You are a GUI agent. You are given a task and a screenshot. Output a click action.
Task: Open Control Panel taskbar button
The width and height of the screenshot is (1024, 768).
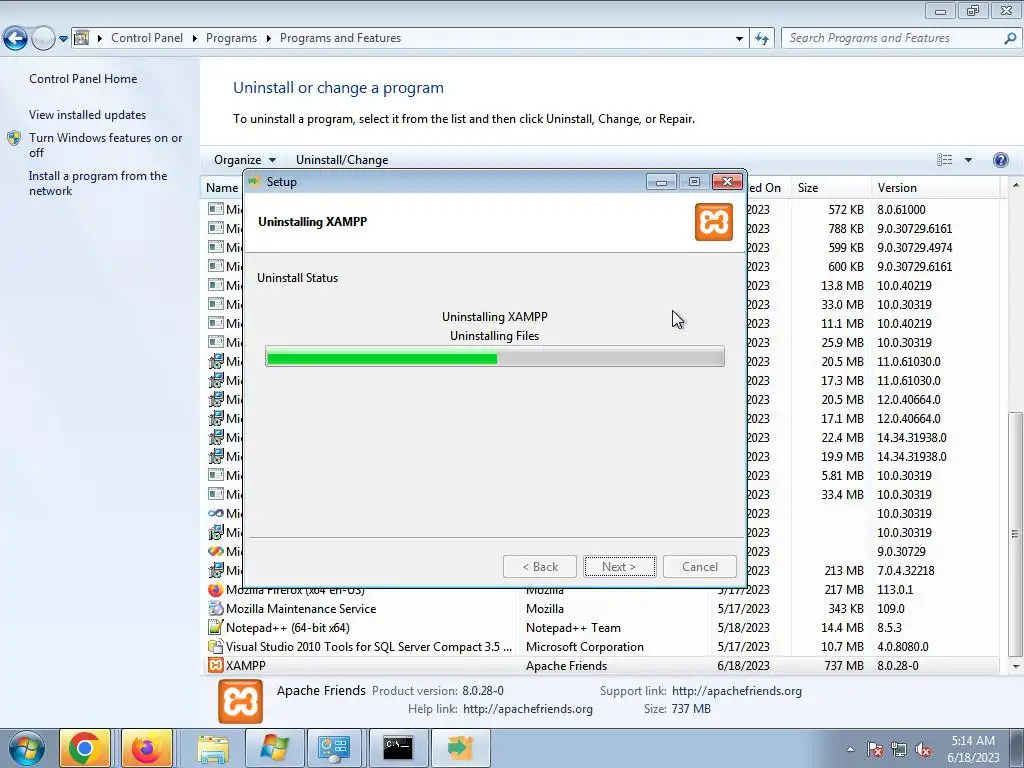coord(334,748)
